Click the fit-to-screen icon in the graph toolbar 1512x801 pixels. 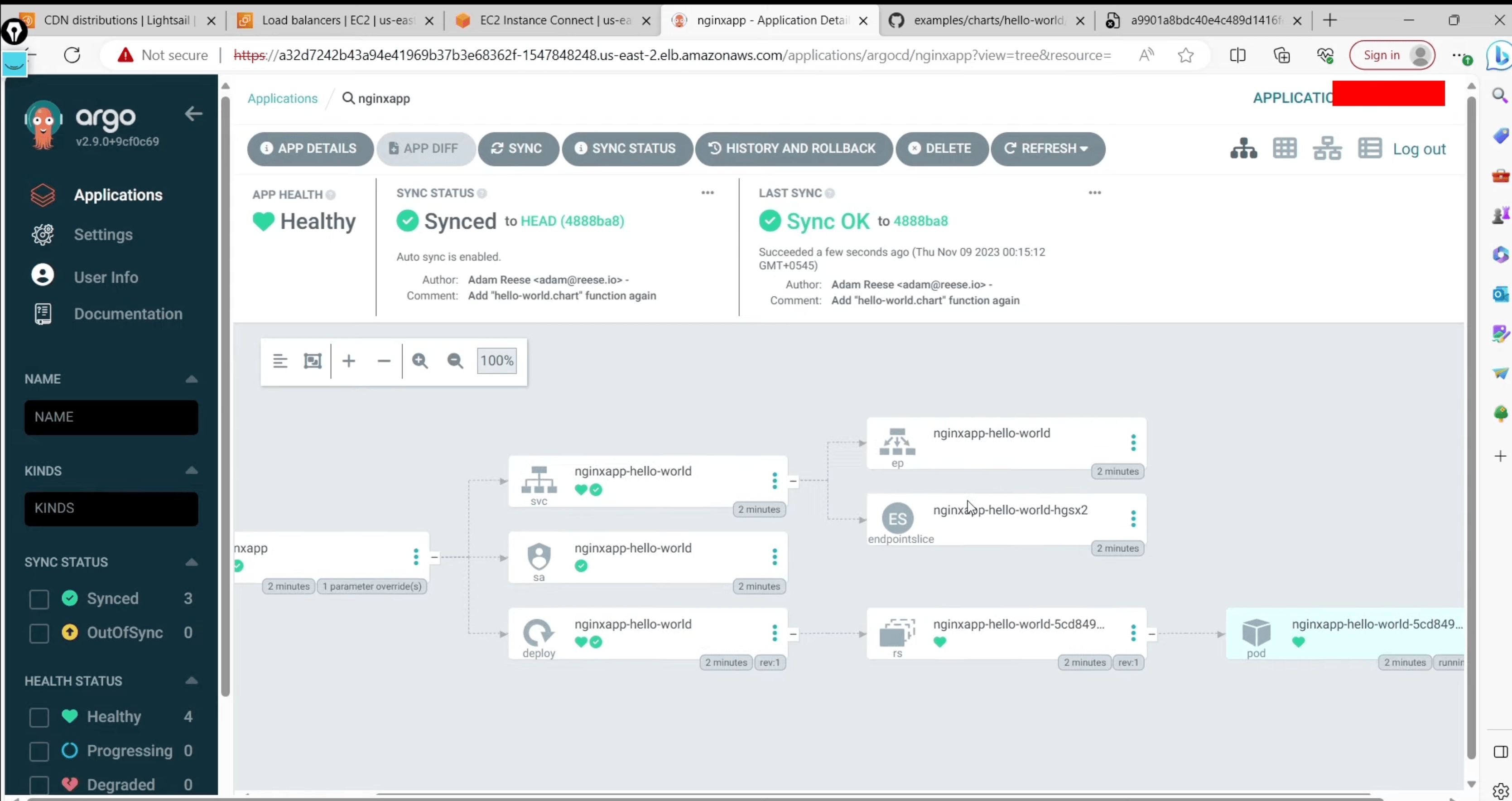[312, 361]
